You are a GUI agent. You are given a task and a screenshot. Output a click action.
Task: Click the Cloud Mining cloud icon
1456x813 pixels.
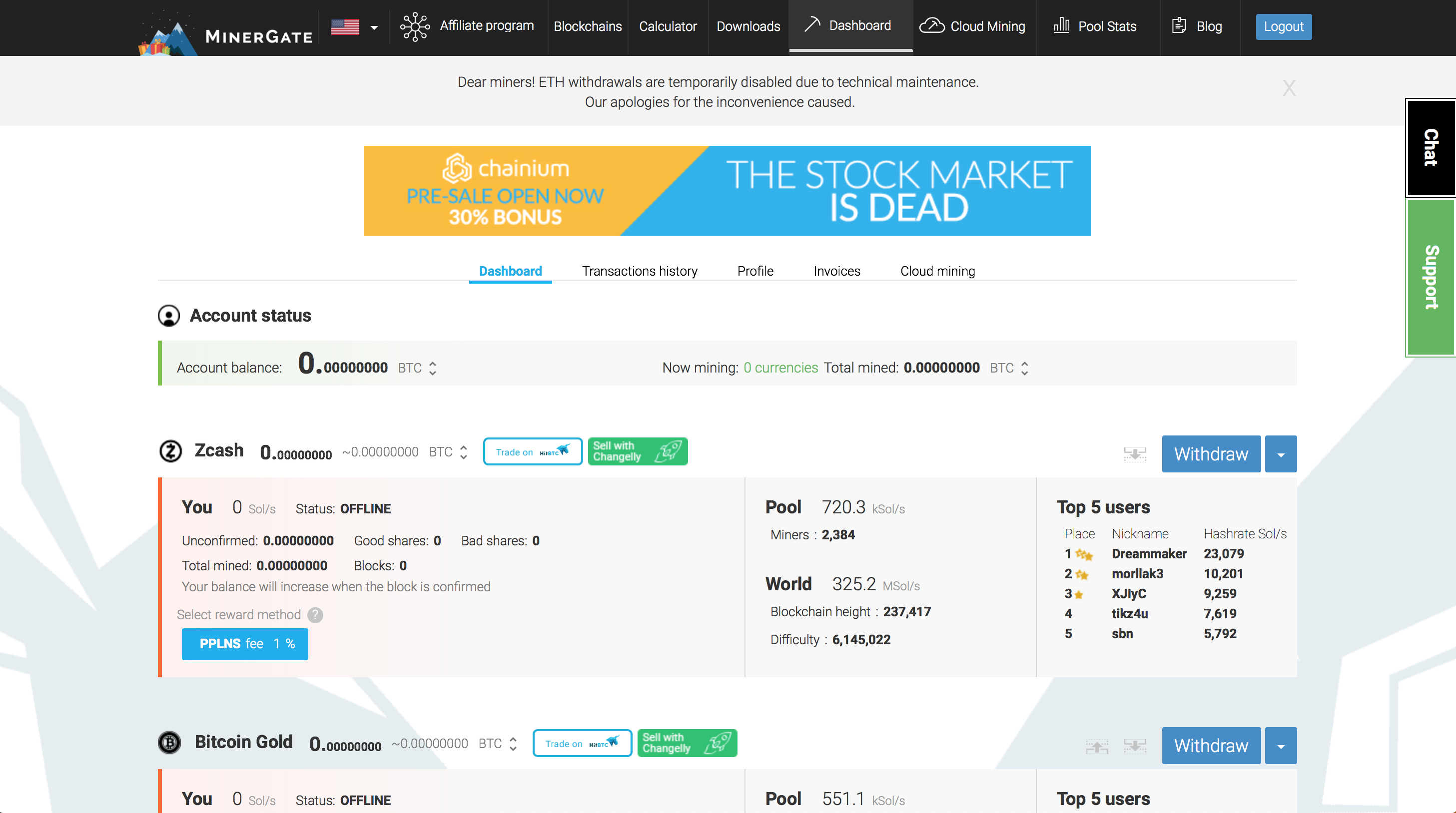pos(931,25)
